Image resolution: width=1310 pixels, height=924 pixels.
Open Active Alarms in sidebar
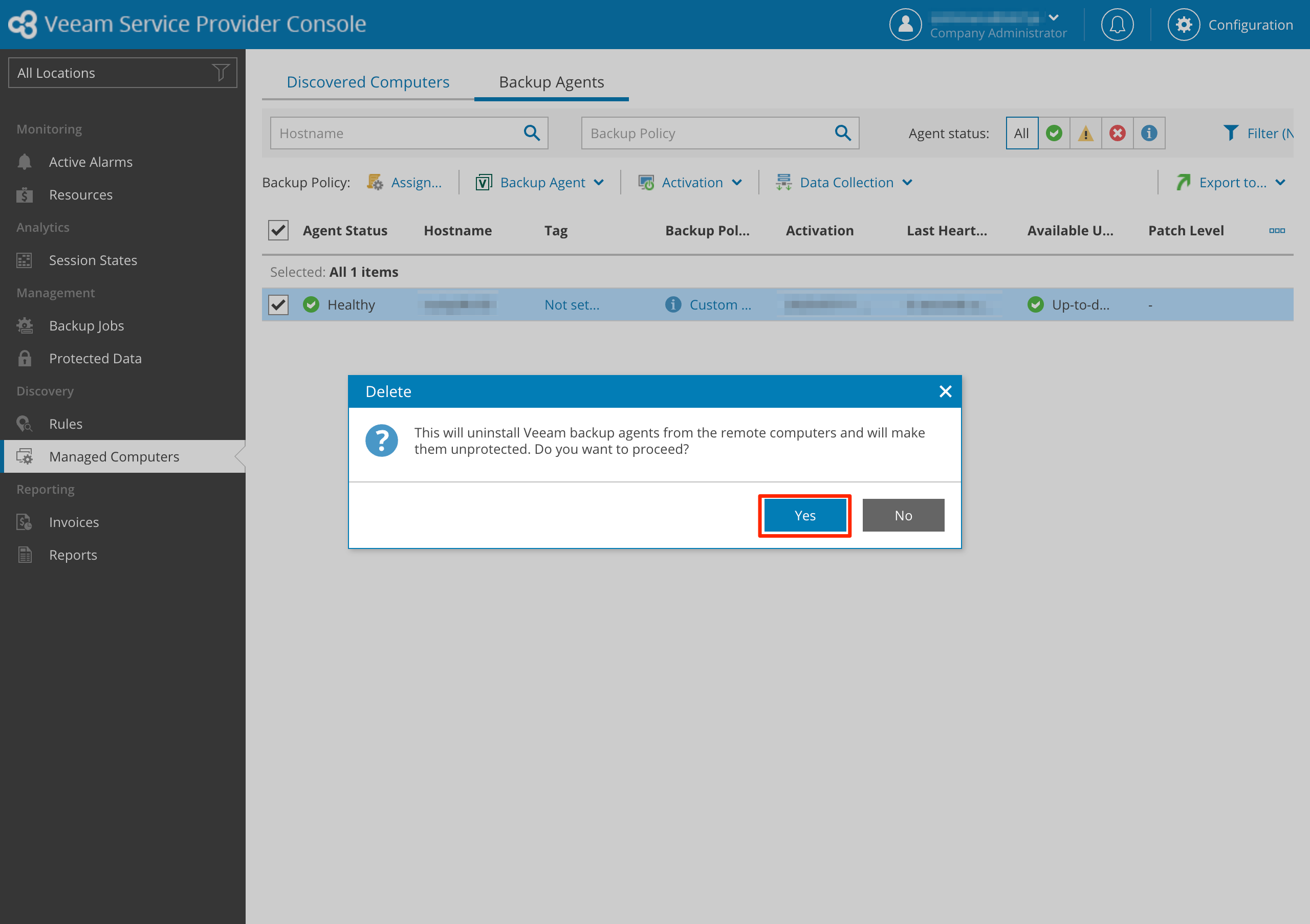123,162
